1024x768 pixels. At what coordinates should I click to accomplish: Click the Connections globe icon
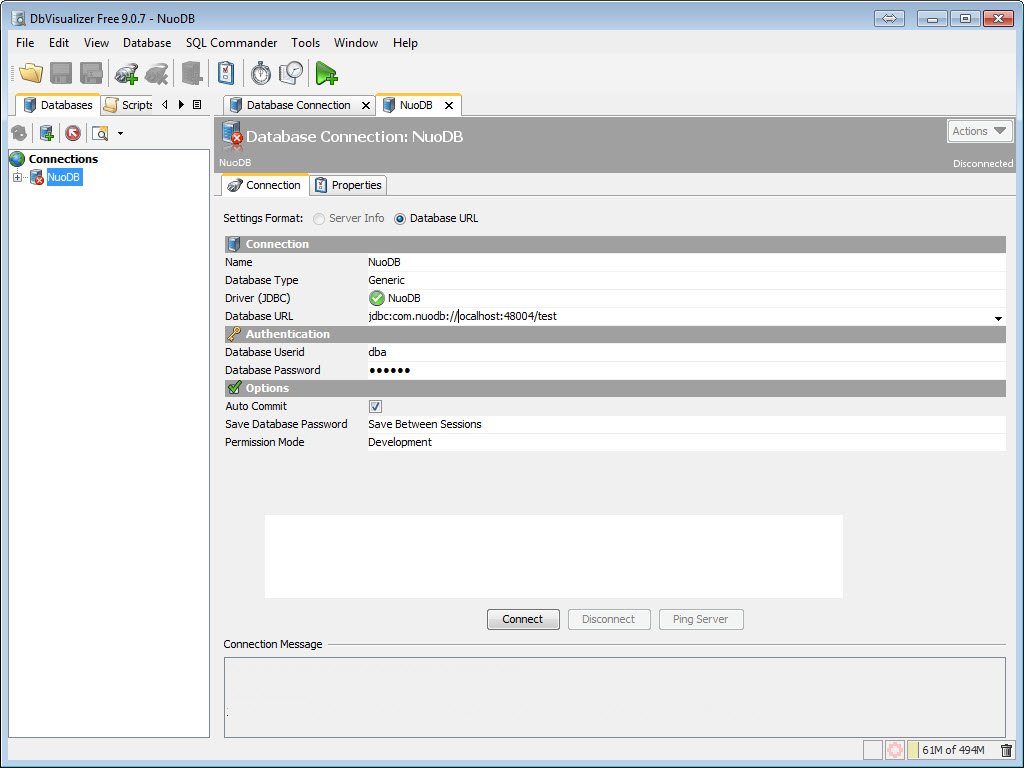click(17, 159)
